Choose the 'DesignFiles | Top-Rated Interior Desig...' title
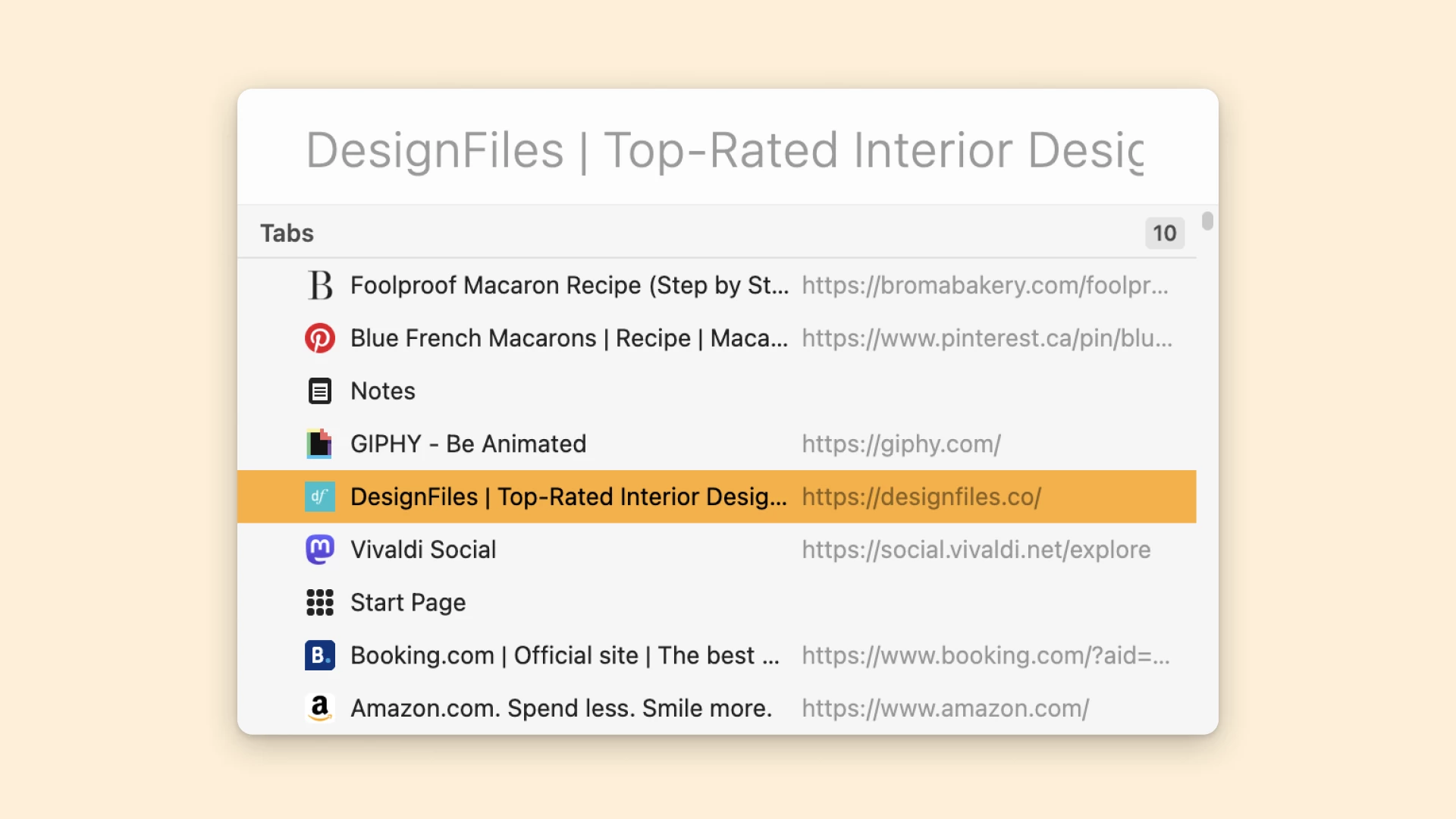 pyautogui.click(x=569, y=497)
